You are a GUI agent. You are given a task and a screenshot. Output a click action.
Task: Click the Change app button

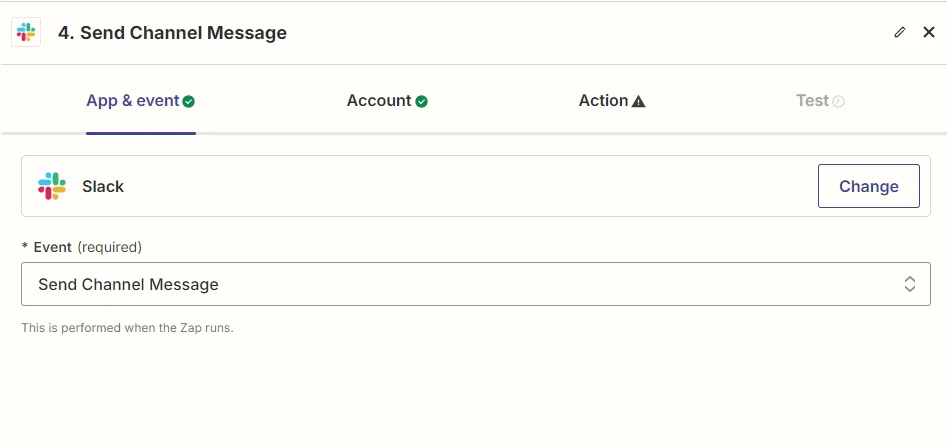868,186
